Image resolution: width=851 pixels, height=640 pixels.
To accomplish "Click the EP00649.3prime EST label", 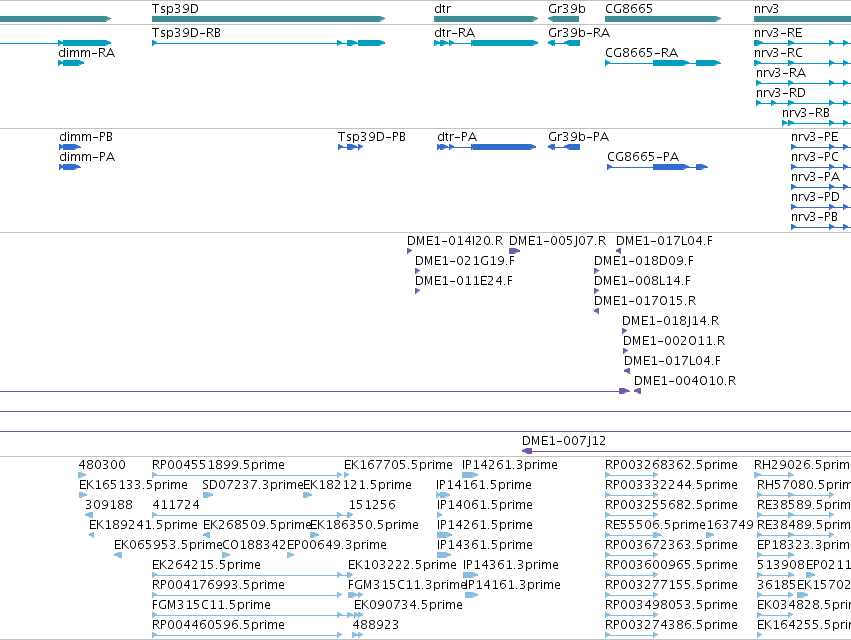I will pos(336,546).
